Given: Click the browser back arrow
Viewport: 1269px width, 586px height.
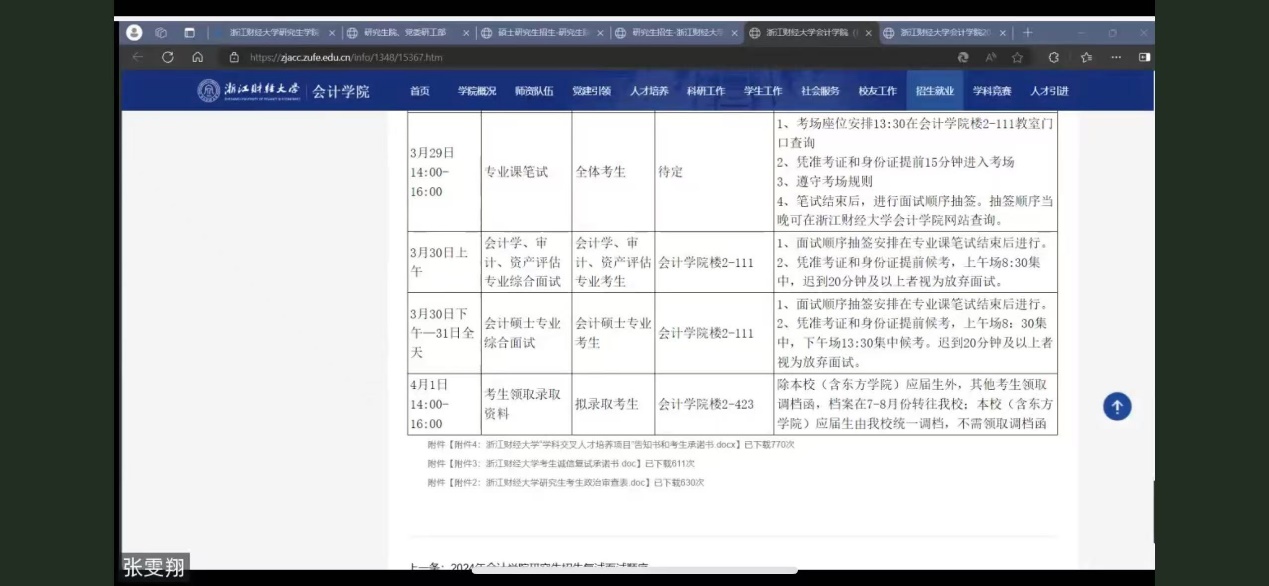Looking at the screenshot, I should coord(138,57).
